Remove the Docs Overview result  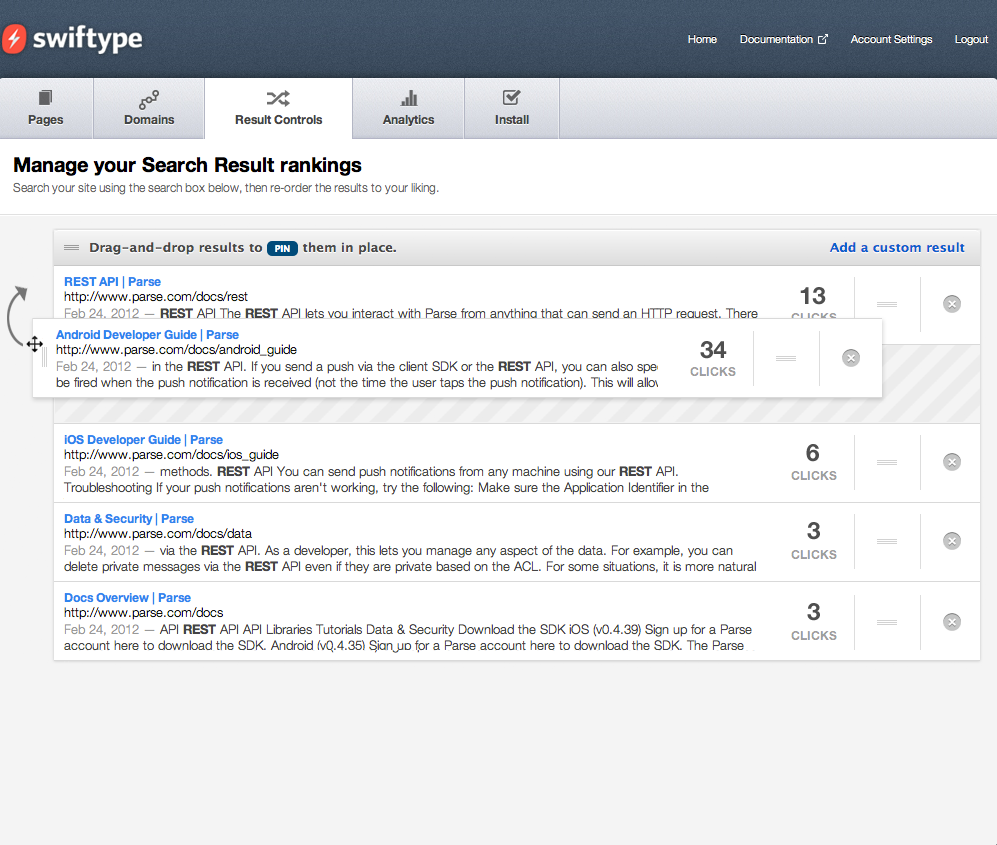coord(952,622)
